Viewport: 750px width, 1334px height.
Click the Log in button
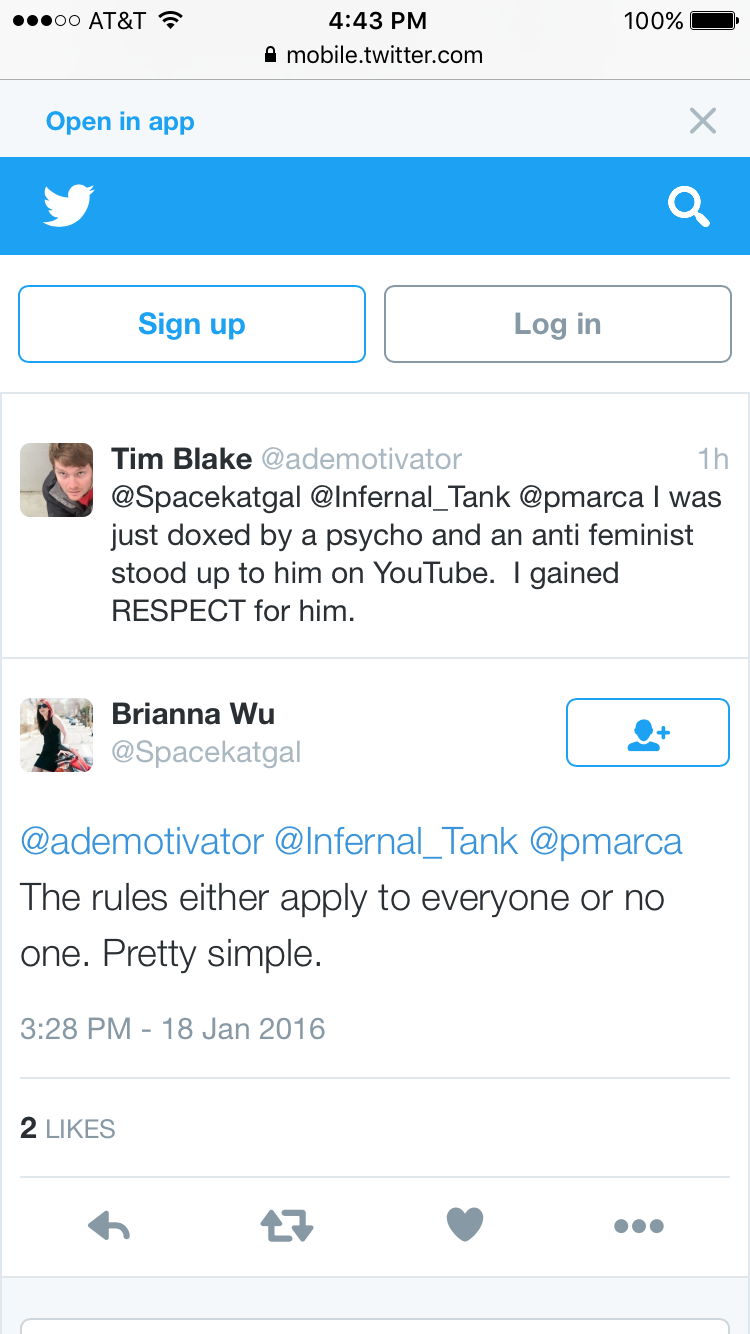558,324
